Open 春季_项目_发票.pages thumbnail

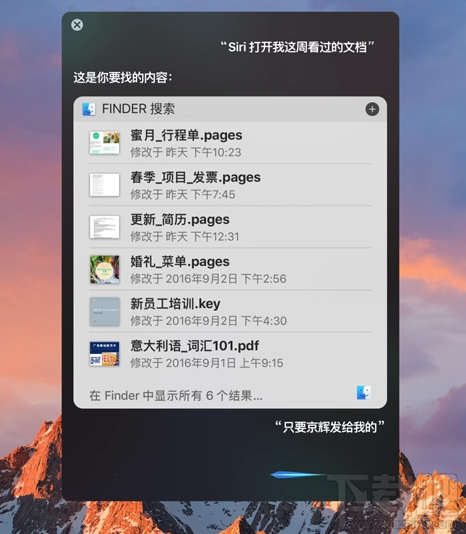pyautogui.click(x=105, y=185)
